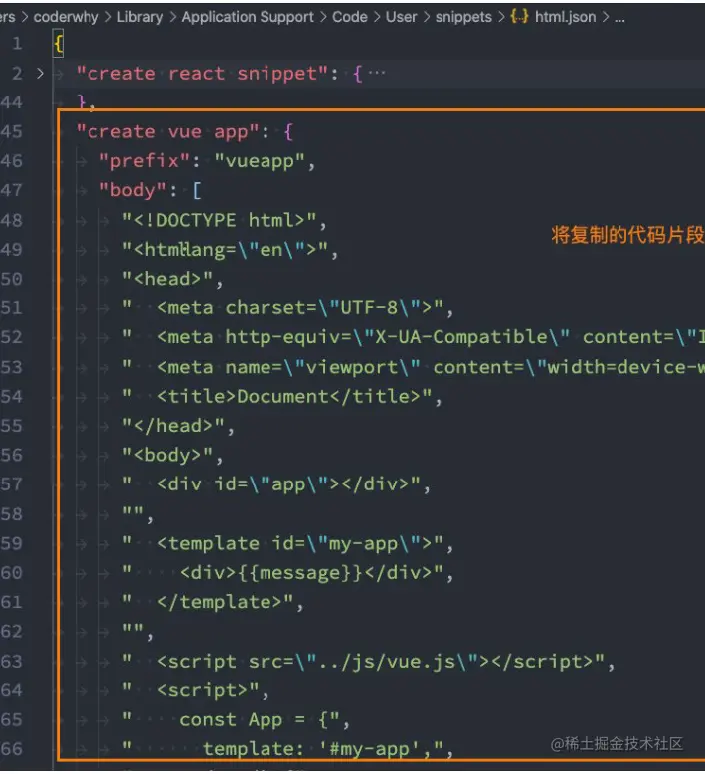Click line number 45 in gutter
The height and width of the screenshot is (774, 705).
tap(12, 132)
